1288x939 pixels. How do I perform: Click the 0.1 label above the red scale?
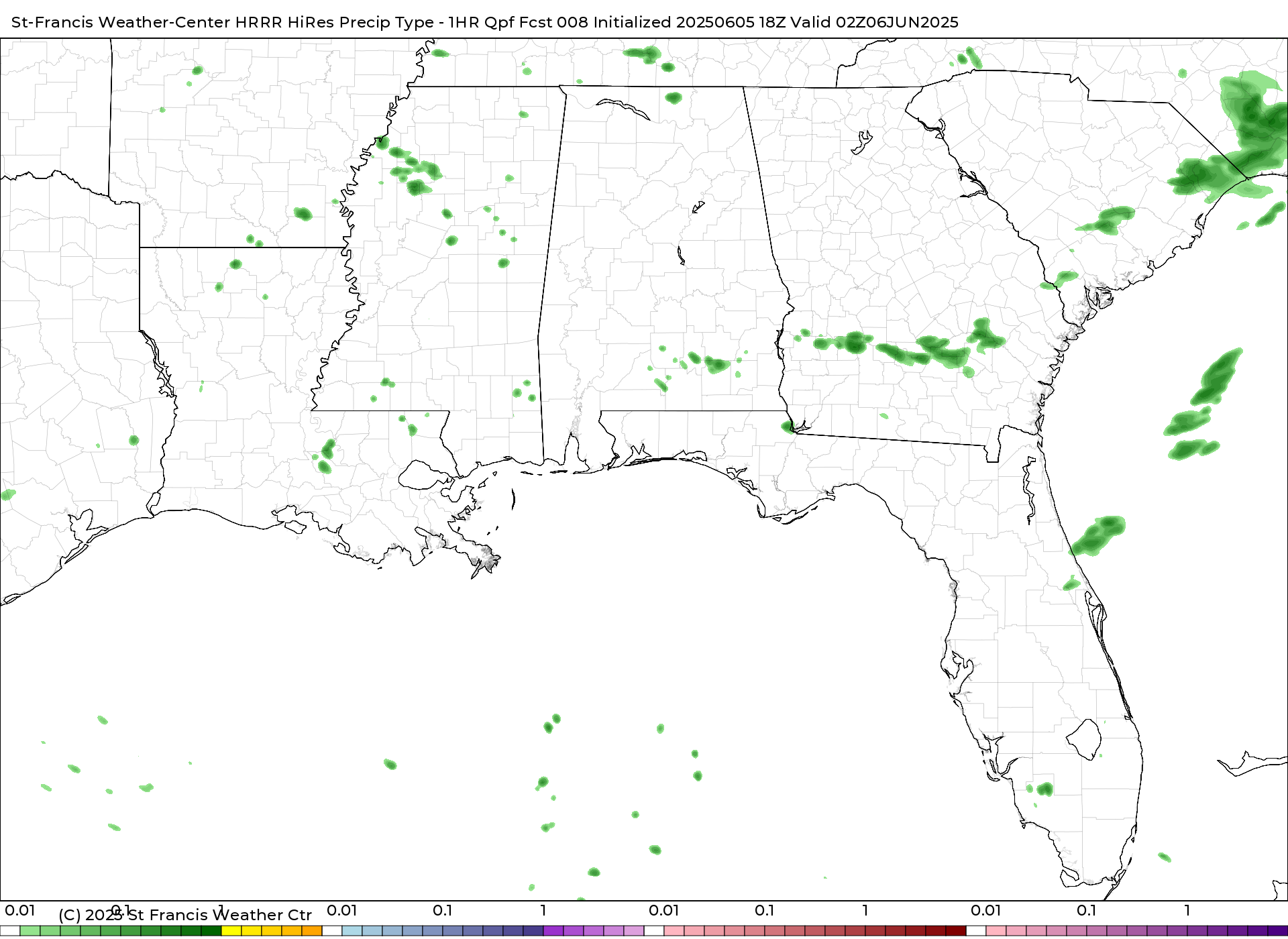click(x=764, y=910)
